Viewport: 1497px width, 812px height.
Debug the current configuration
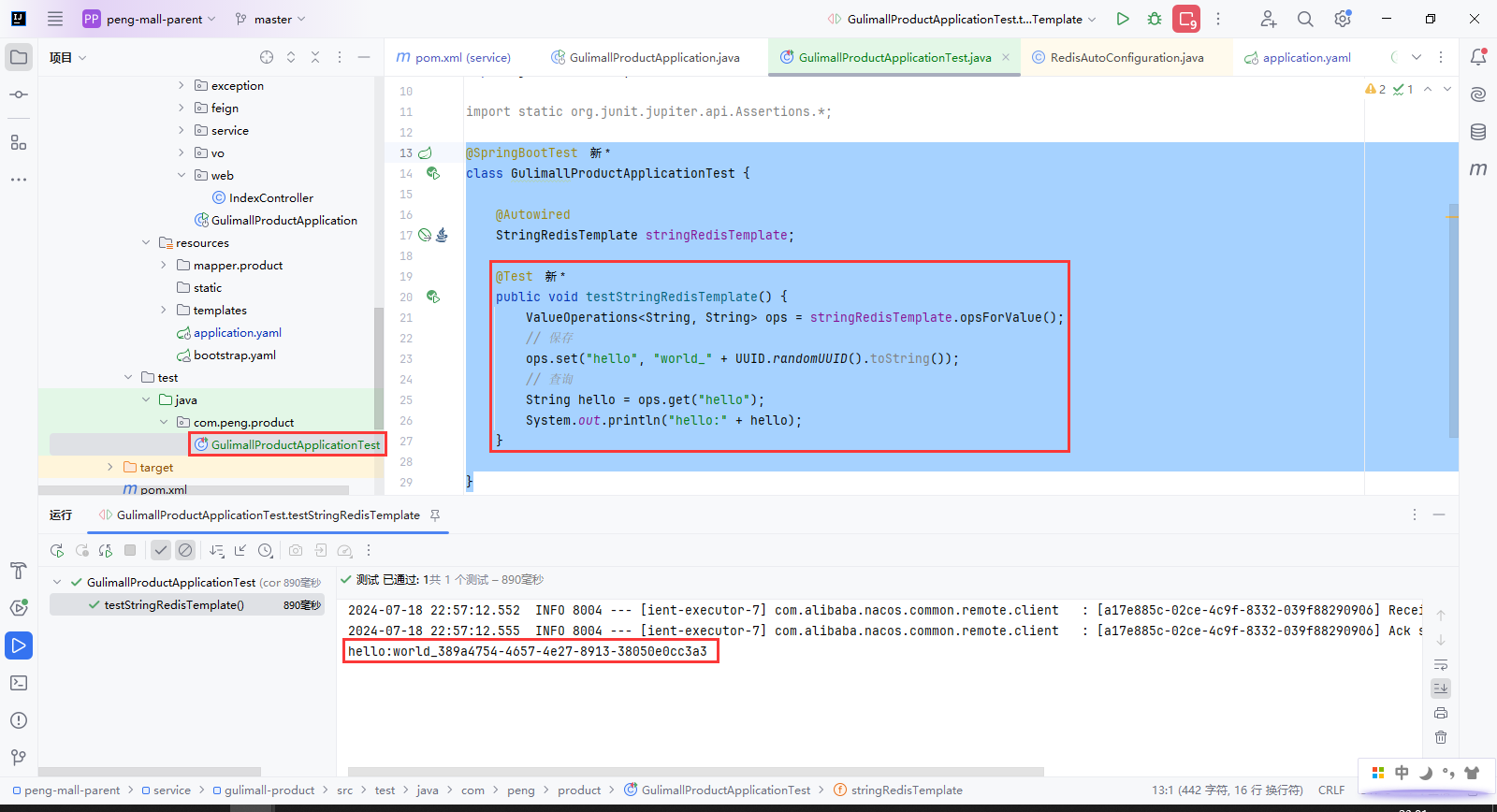pyautogui.click(x=1155, y=19)
